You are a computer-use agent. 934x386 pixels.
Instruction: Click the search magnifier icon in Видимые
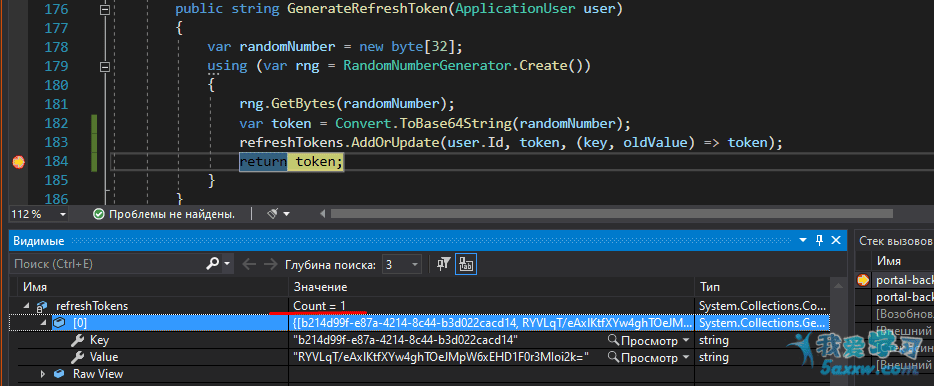[213, 263]
